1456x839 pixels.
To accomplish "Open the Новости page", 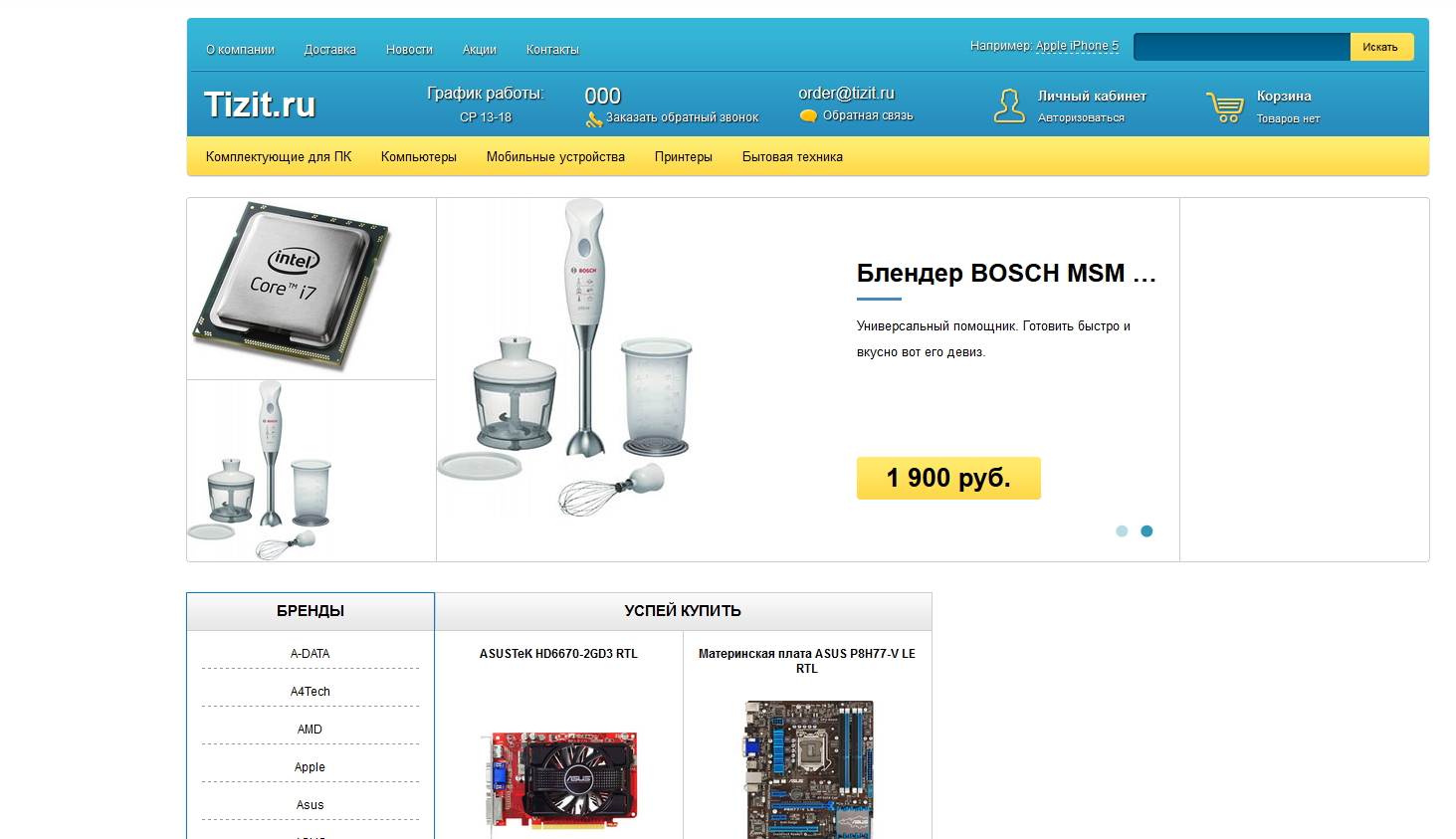I will pyautogui.click(x=409, y=50).
